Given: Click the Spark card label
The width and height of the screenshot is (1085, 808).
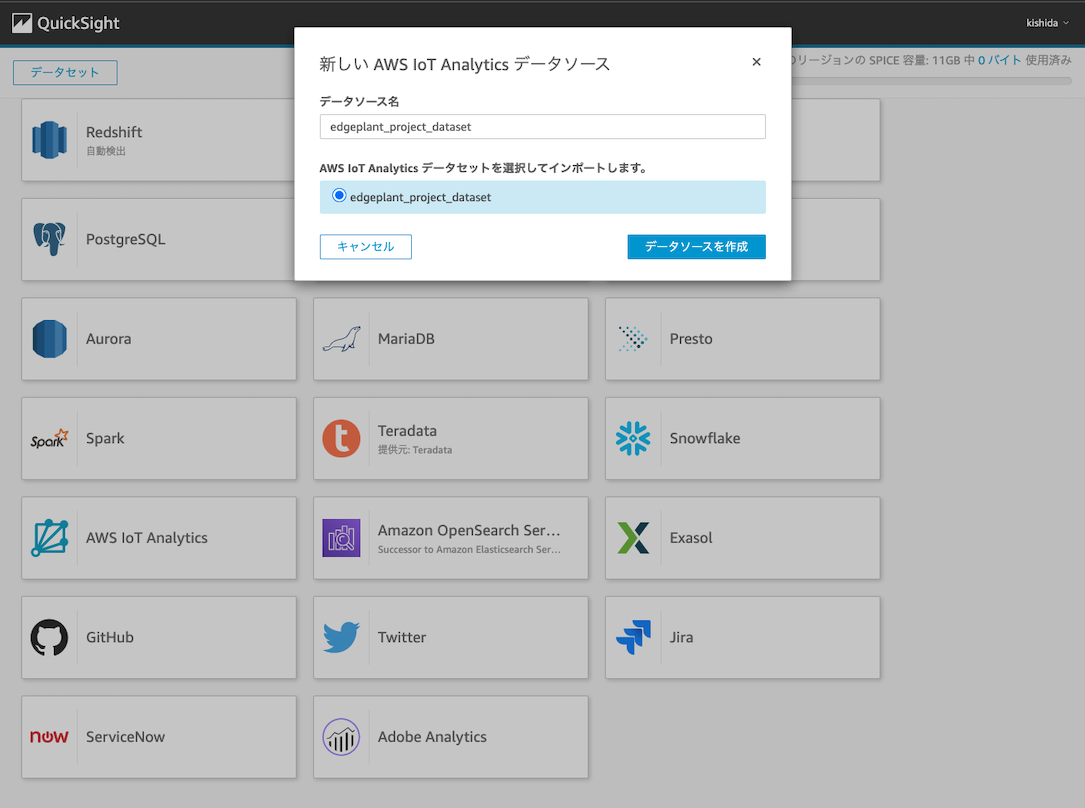Looking at the screenshot, I should (105, 439).
